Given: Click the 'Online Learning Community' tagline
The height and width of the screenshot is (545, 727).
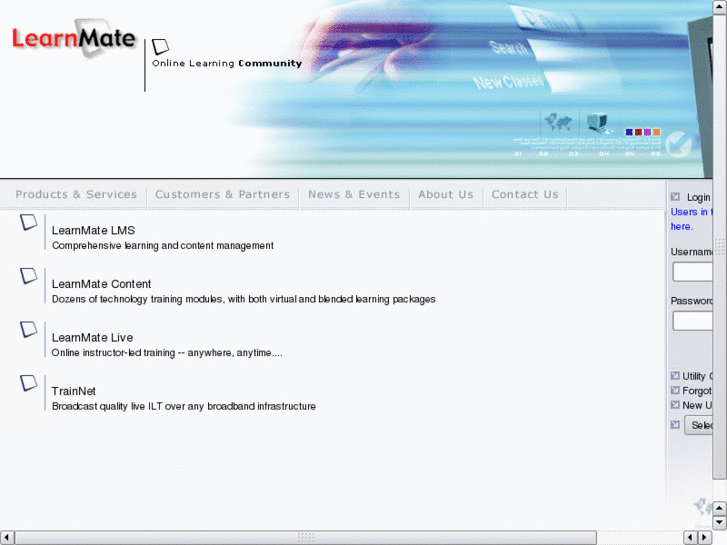Looking at the screenshot, I should tap(227, 63).
